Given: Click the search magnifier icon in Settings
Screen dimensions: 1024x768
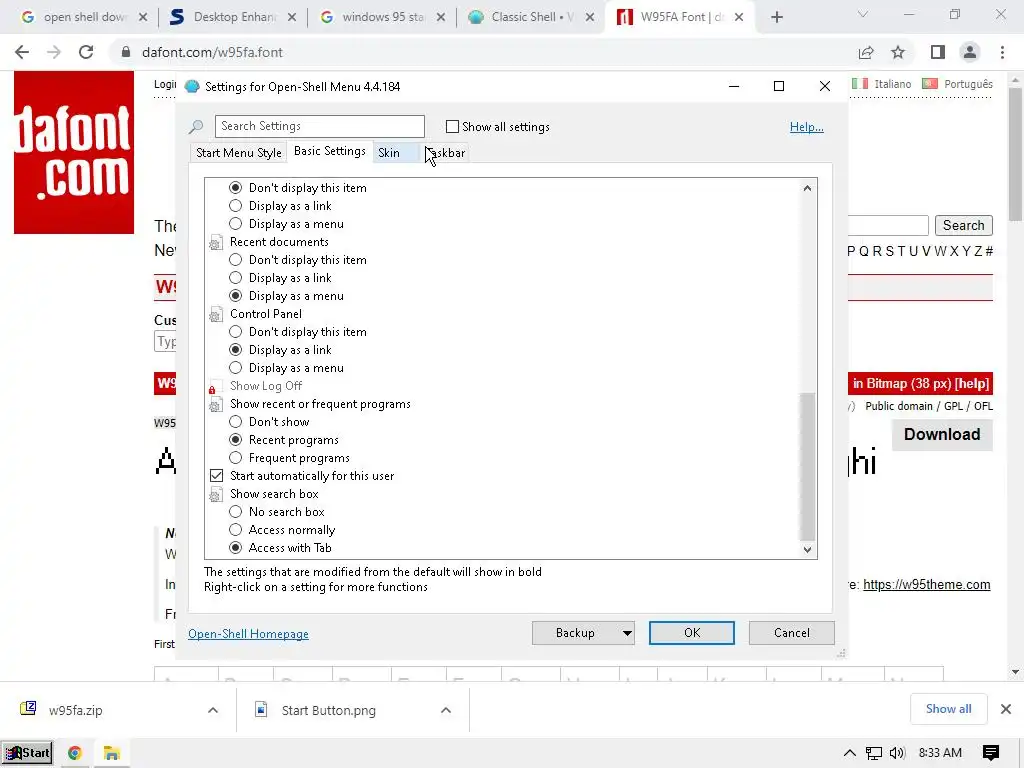Looking at the screenshot, I should click(196, 127).
